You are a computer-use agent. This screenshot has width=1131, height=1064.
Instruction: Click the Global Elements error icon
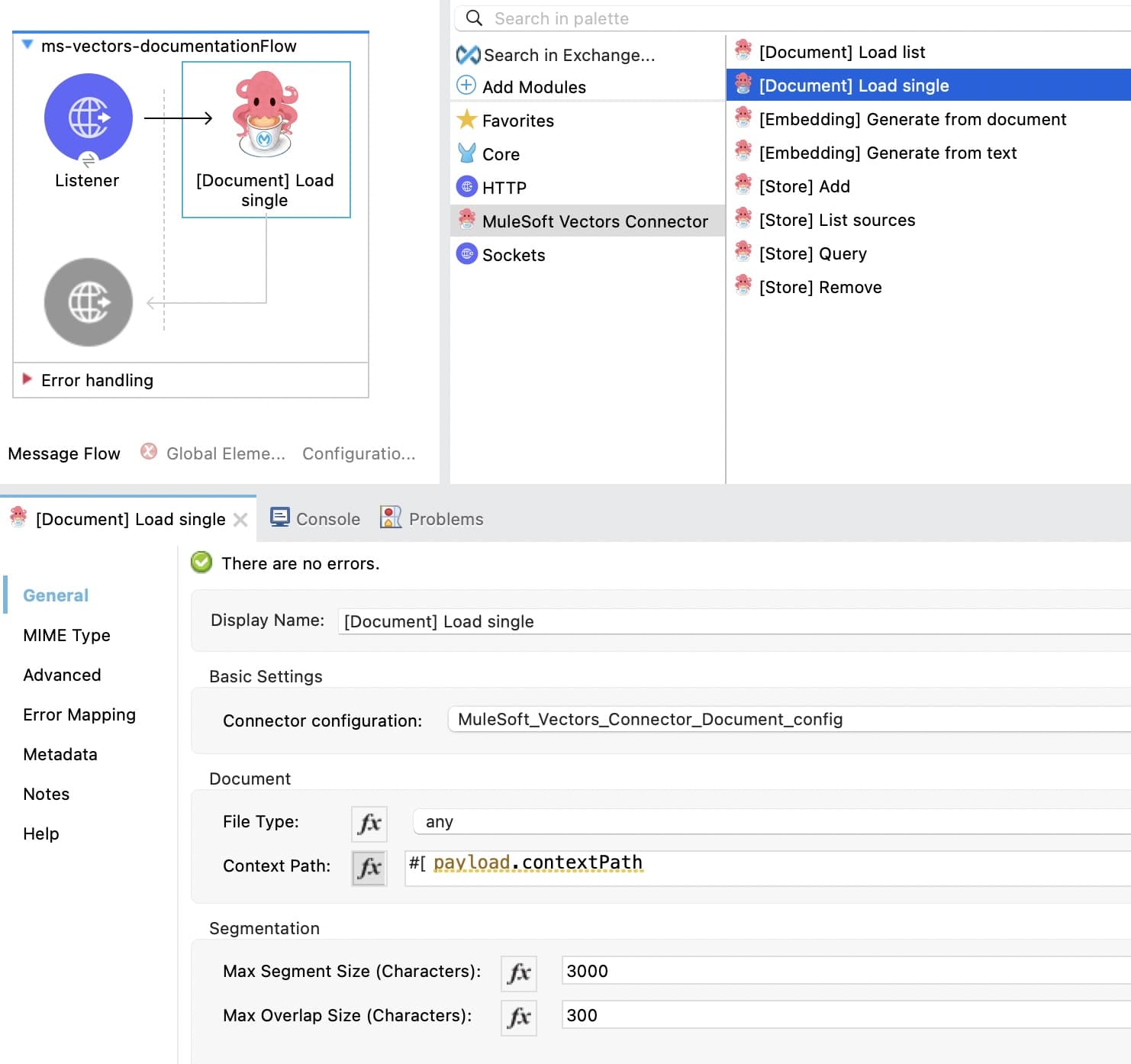[x=149, y=452]
